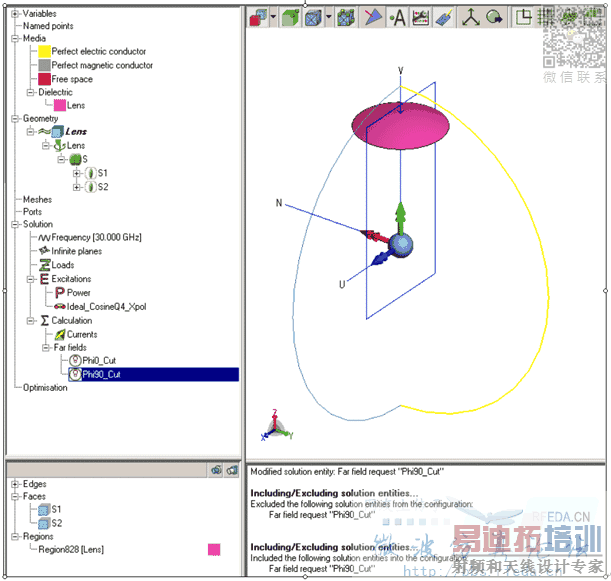Click the Power 'P' icon
Viewport: 611px width, 581px height.
(59, 293)
